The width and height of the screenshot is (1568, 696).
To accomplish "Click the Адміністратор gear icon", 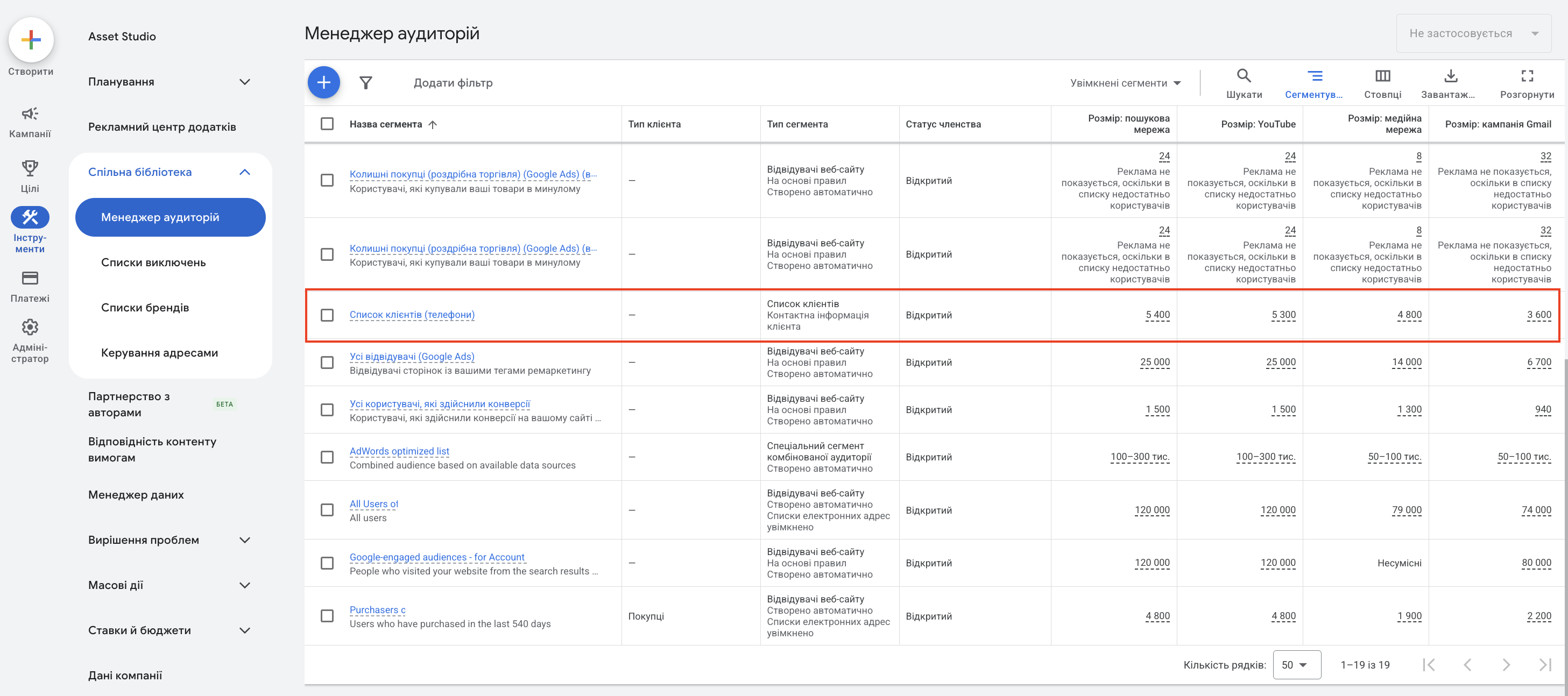I will click(x=30, y=328).
